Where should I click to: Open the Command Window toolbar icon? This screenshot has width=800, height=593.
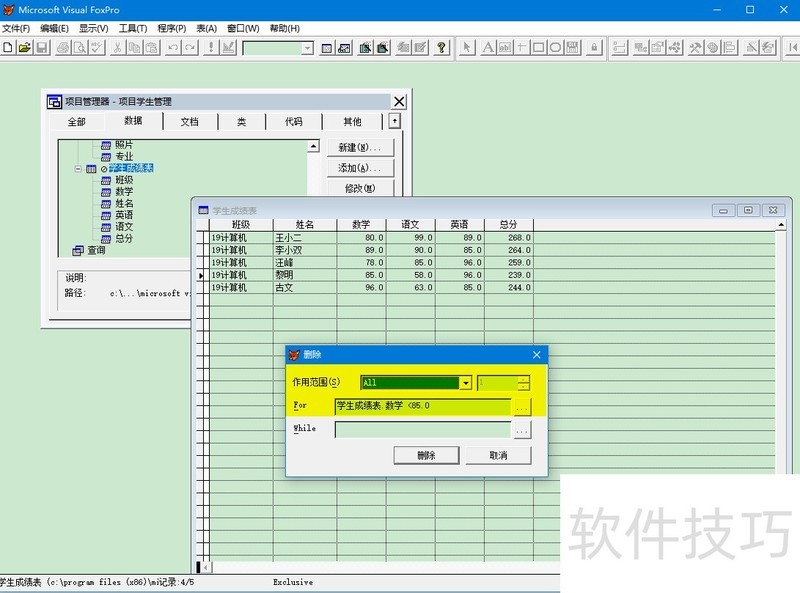(327, 48)
